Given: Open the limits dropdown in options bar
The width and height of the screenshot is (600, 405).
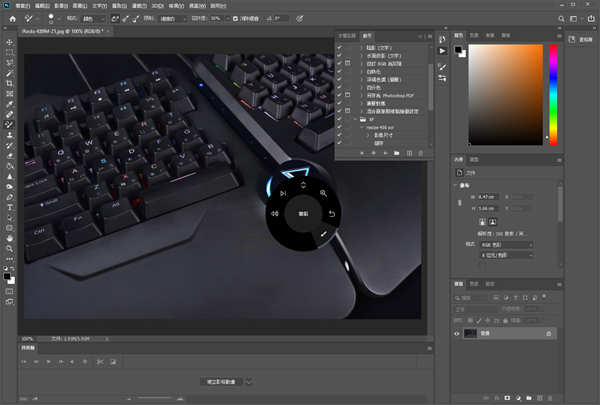Looking at the screenshot, I should click(171, 18).
